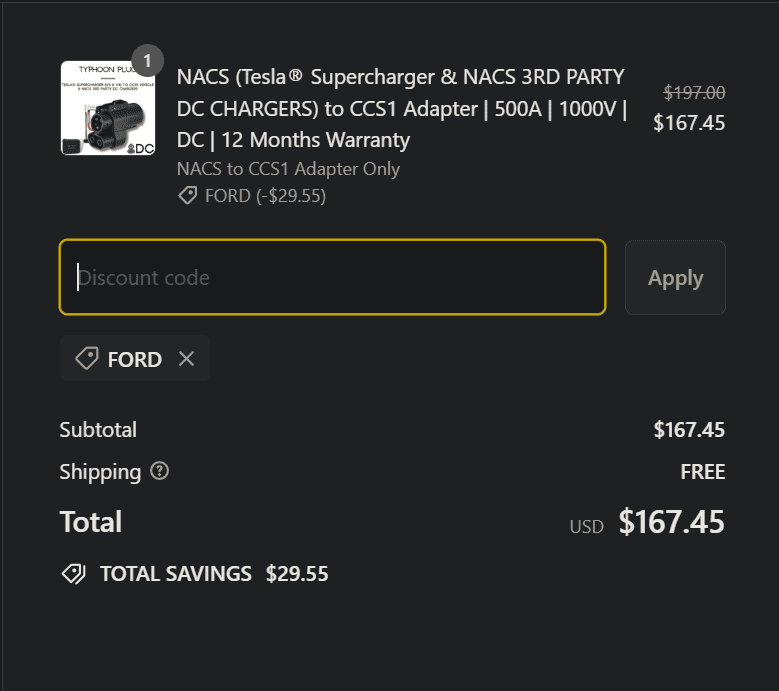This screenshot has height=691, width=779.
Task: Click the Apply discount button
Action: (675, 278)
